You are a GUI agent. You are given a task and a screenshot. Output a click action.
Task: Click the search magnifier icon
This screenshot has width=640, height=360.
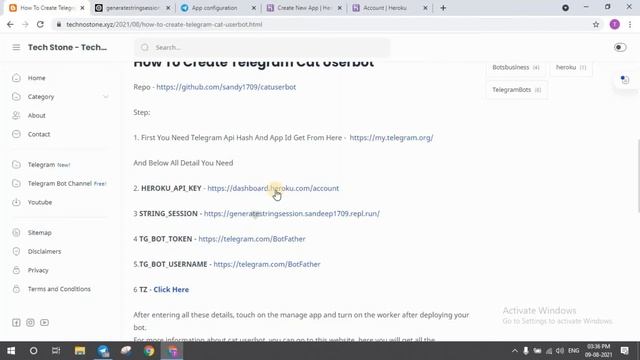click(145, 47)
